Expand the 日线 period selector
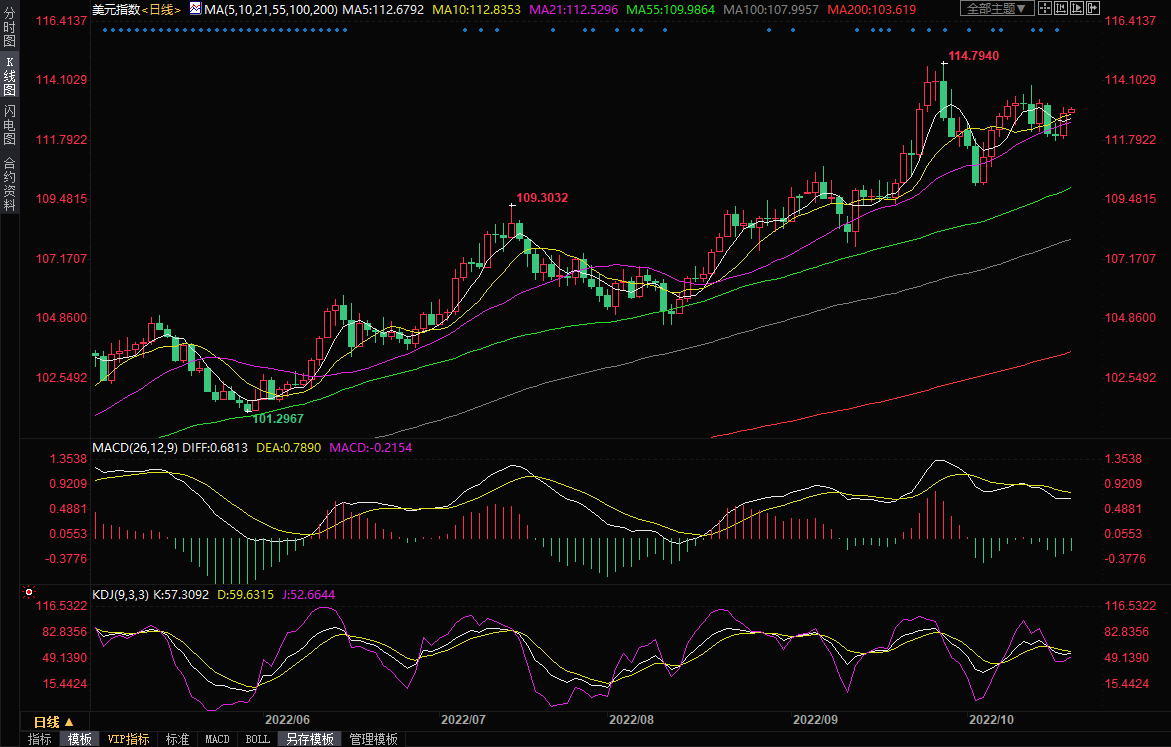The width and height of the screenshot is (1171, 747). (x=54, y=721)
